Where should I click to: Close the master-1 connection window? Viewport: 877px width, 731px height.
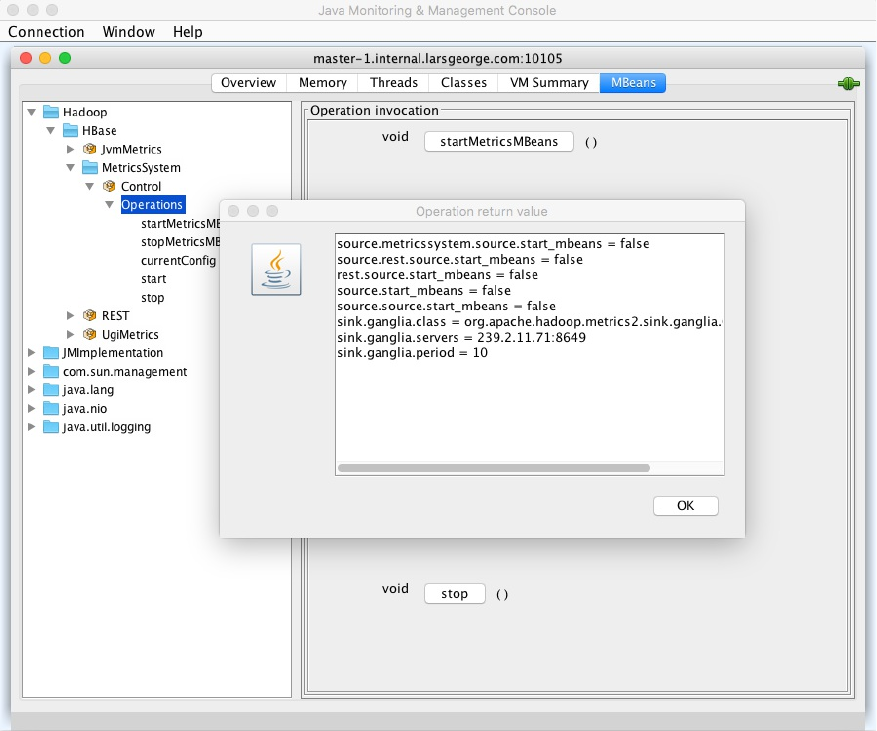point(26,58)
